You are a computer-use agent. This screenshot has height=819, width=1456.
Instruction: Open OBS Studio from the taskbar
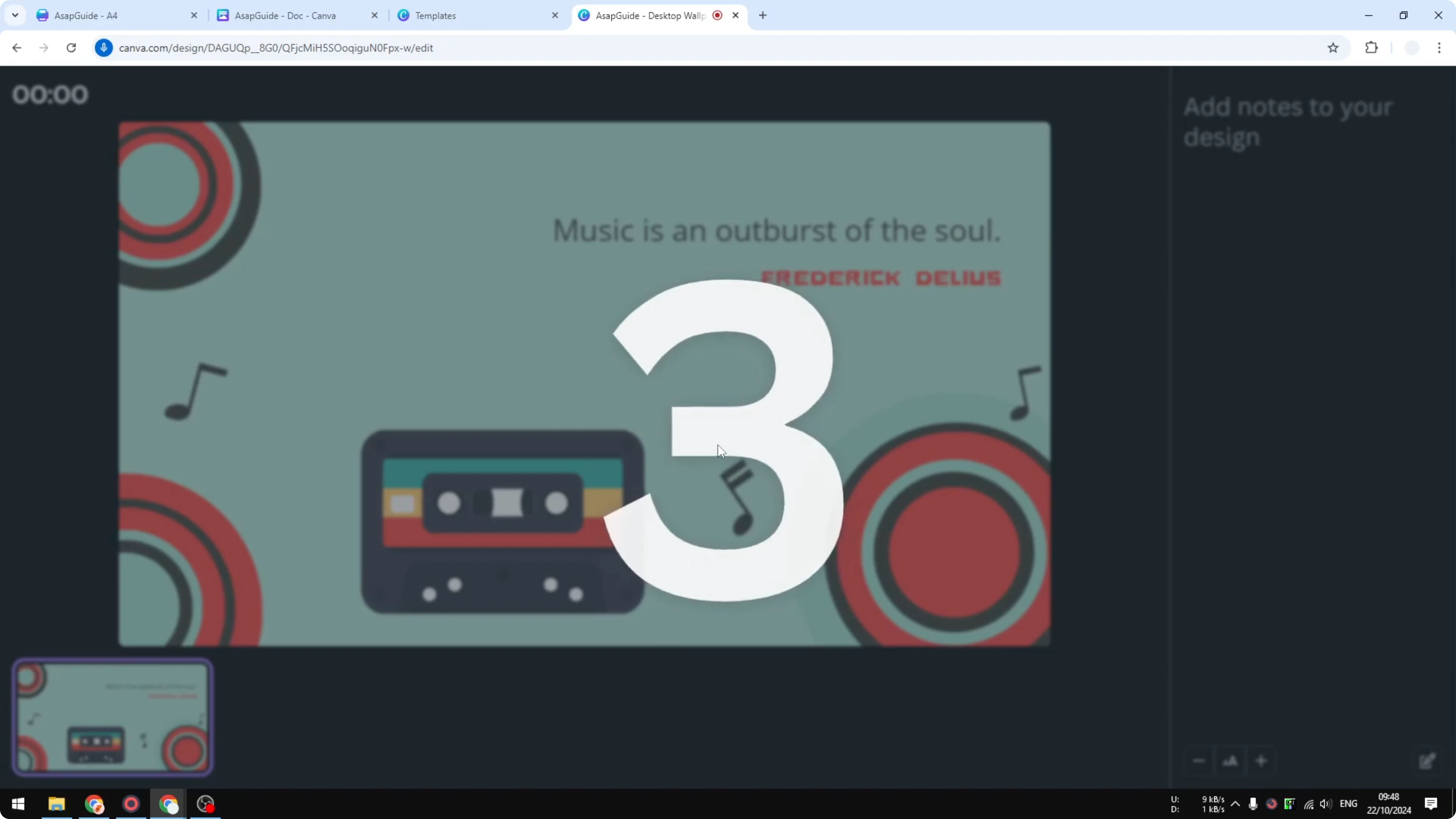pyautogui.click(x=205, y=804)
